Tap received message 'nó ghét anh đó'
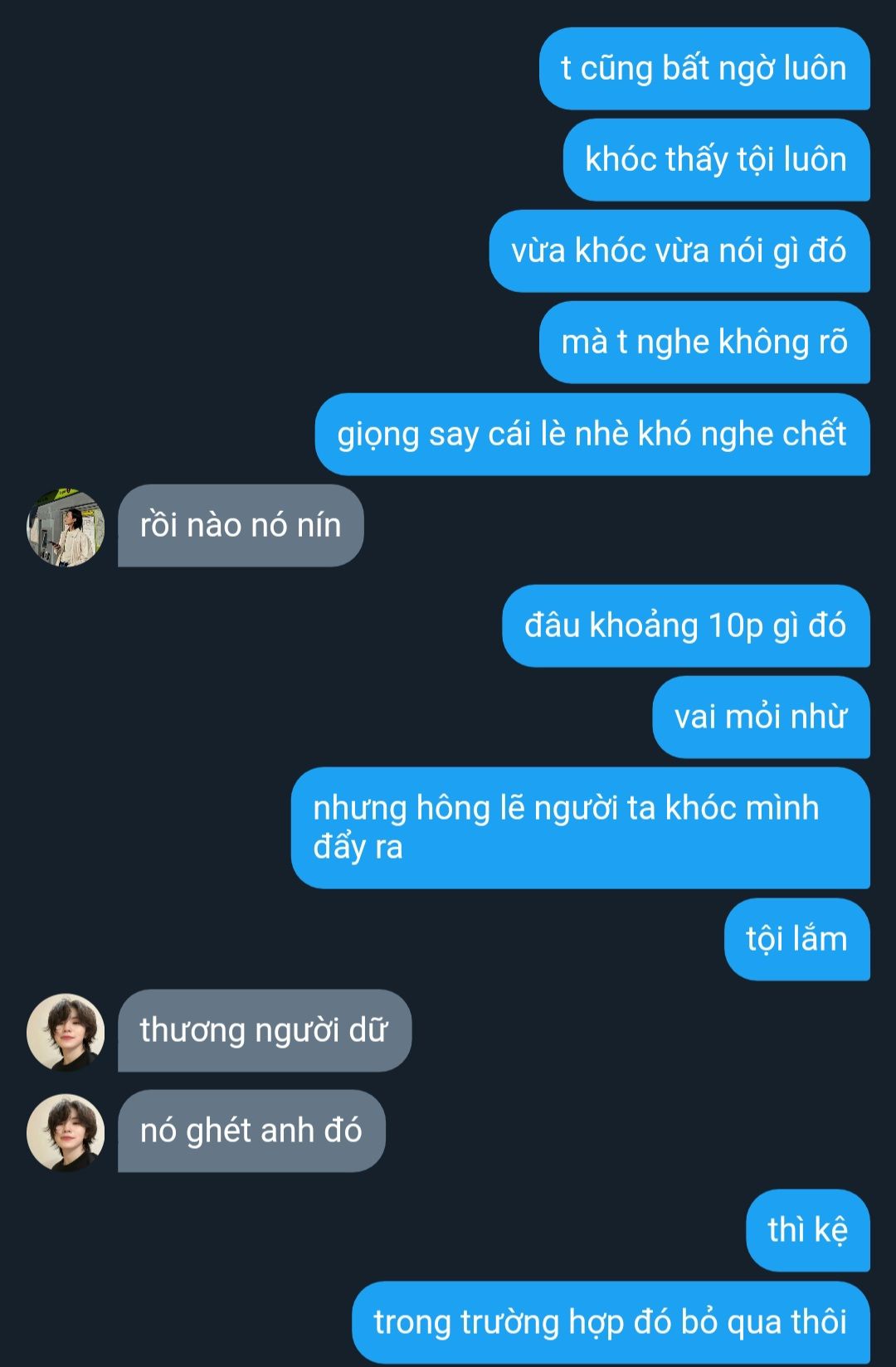896x1367 pixels. coord(251,1131)
